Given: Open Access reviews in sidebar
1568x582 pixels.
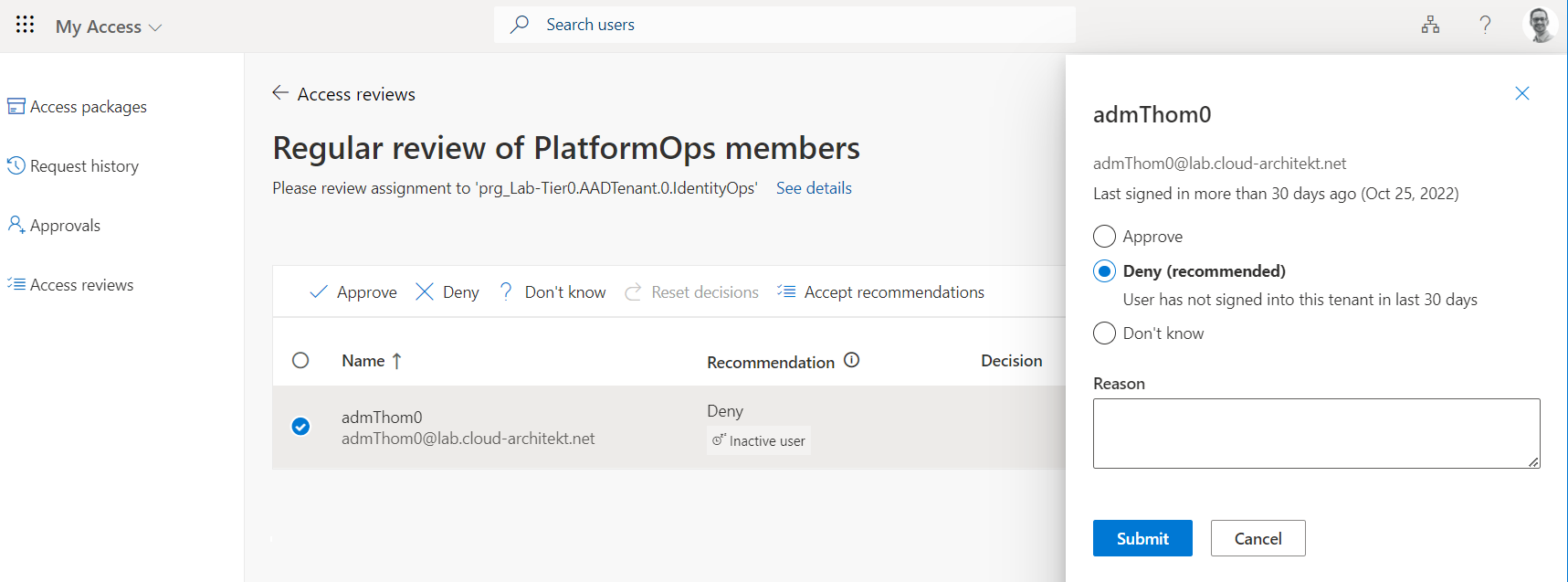Looking at the screenshot, I should (70, 285).
